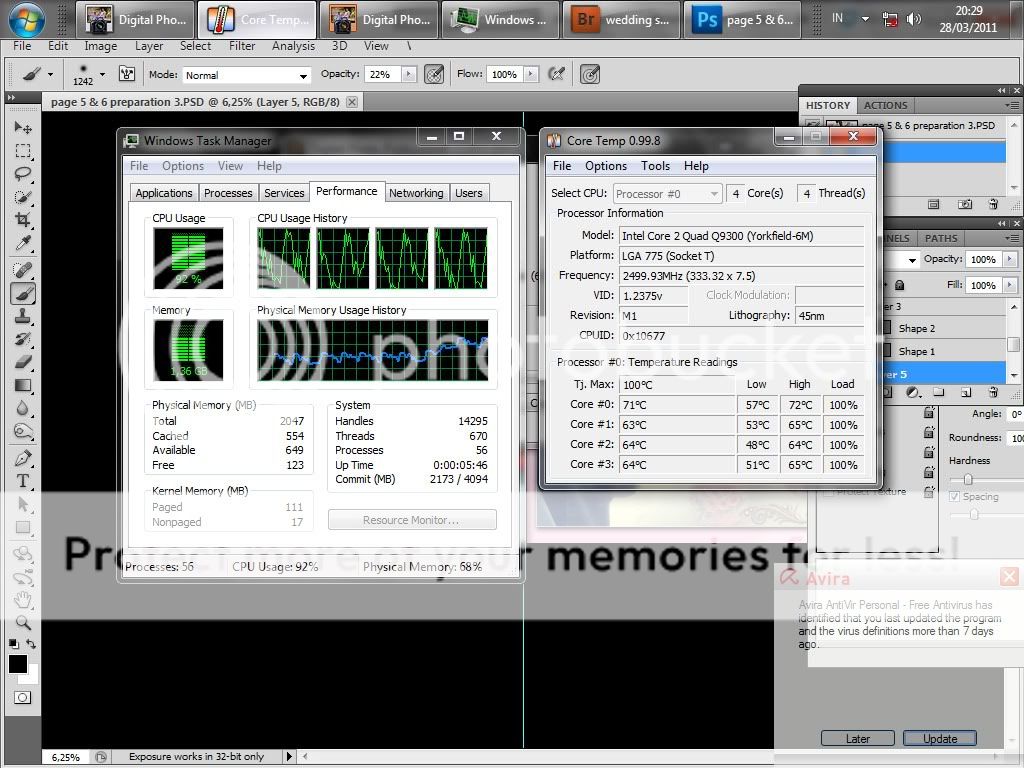1024x768 pixels.
Task: Select the Eraser tool
Action: click(23, 362)
